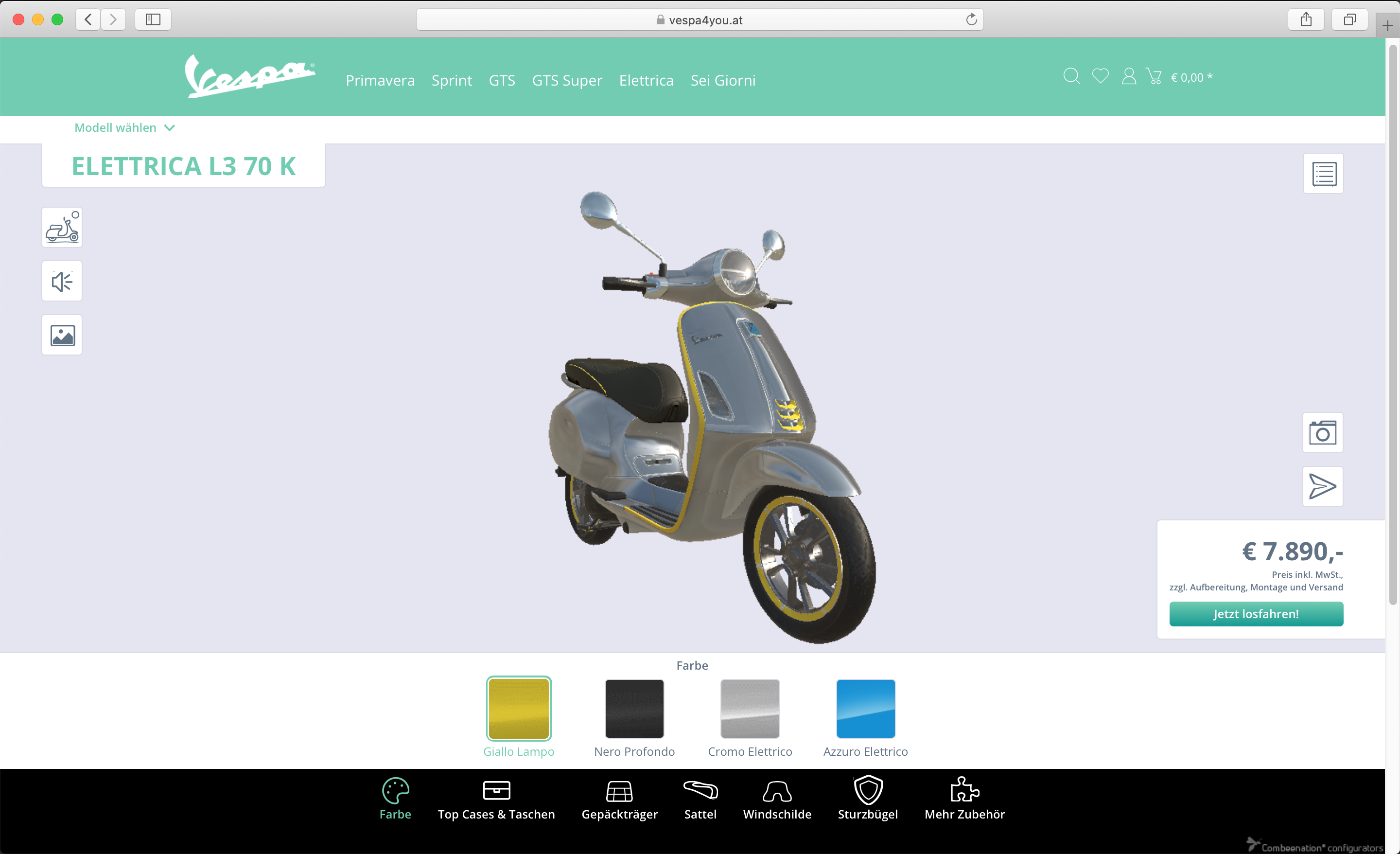The image size is (1400, 854).
Task: Open the wishlist heart icon
Action: click(1100, 76)
